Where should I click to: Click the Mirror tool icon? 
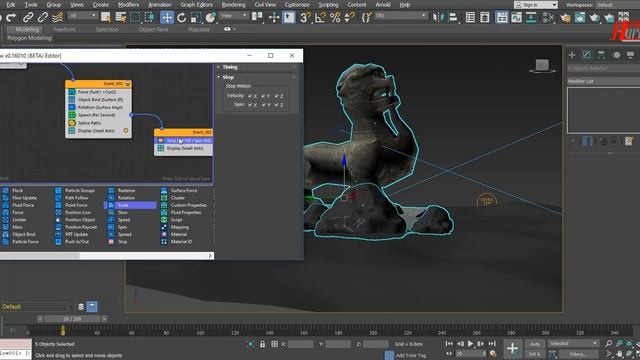coord(438,18)
